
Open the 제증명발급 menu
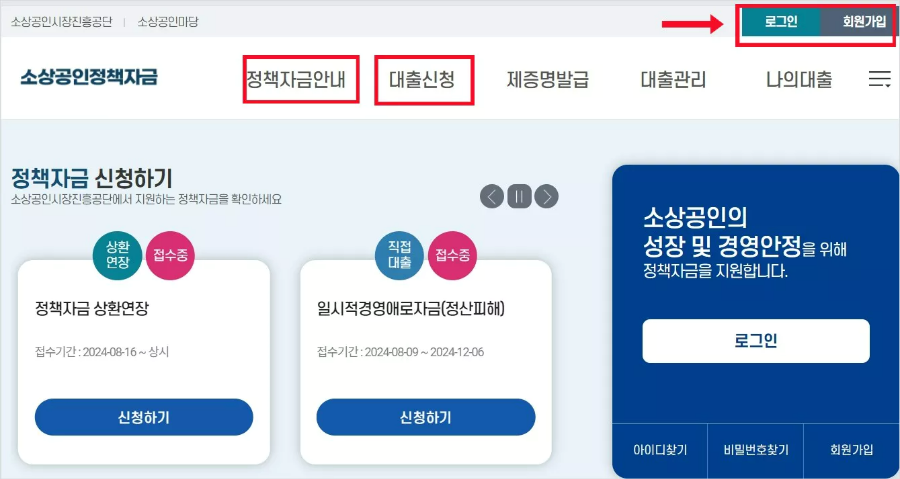tap(548, 79)
